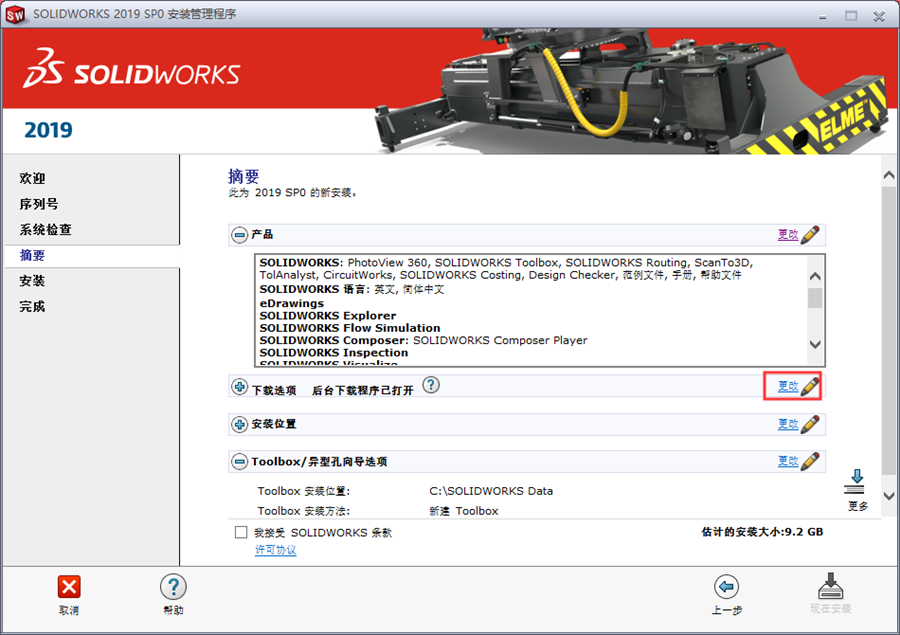This screenshot has height=635, width=900.
Task: Click the eDrawings entry in product list
Action: (292, 303)
